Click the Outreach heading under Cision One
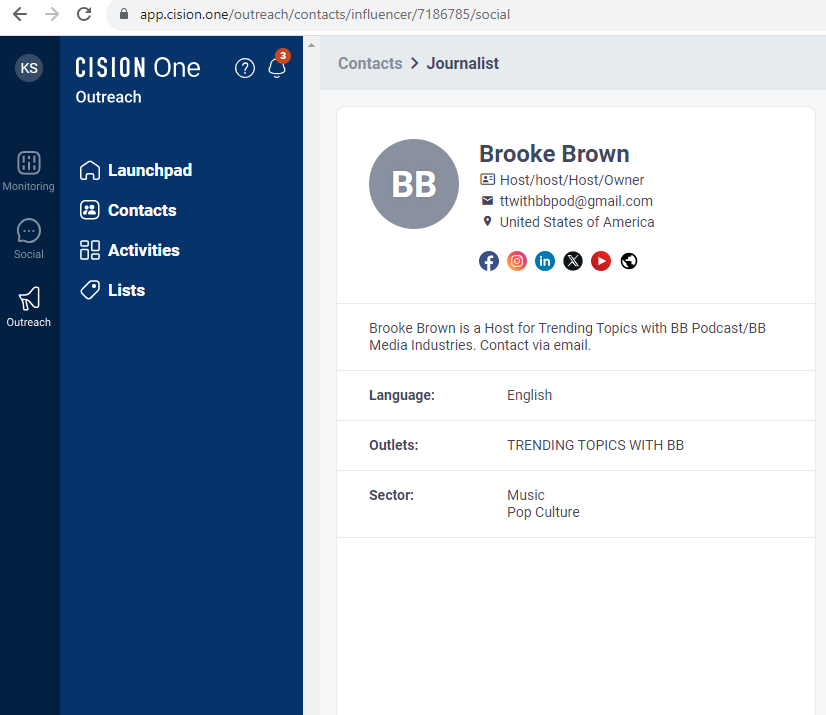The width and height of the screenshot is (826, 715). [x=109, y=97]
